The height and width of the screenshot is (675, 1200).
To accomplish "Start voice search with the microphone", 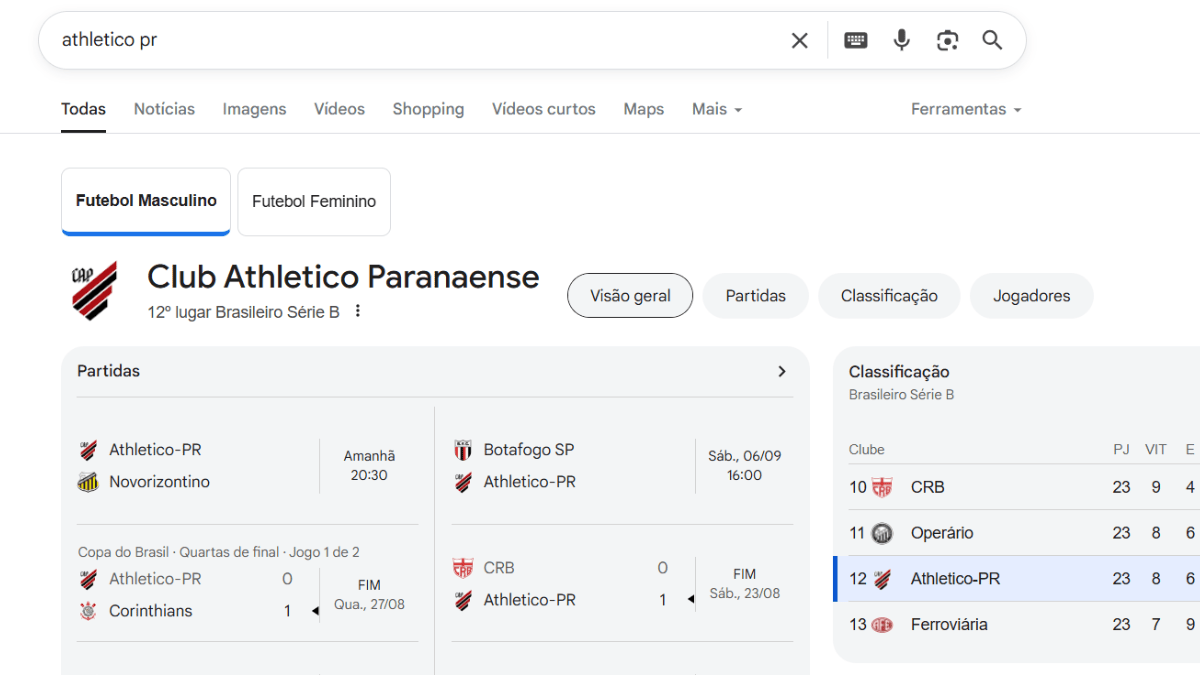I will tap(901, 40).
